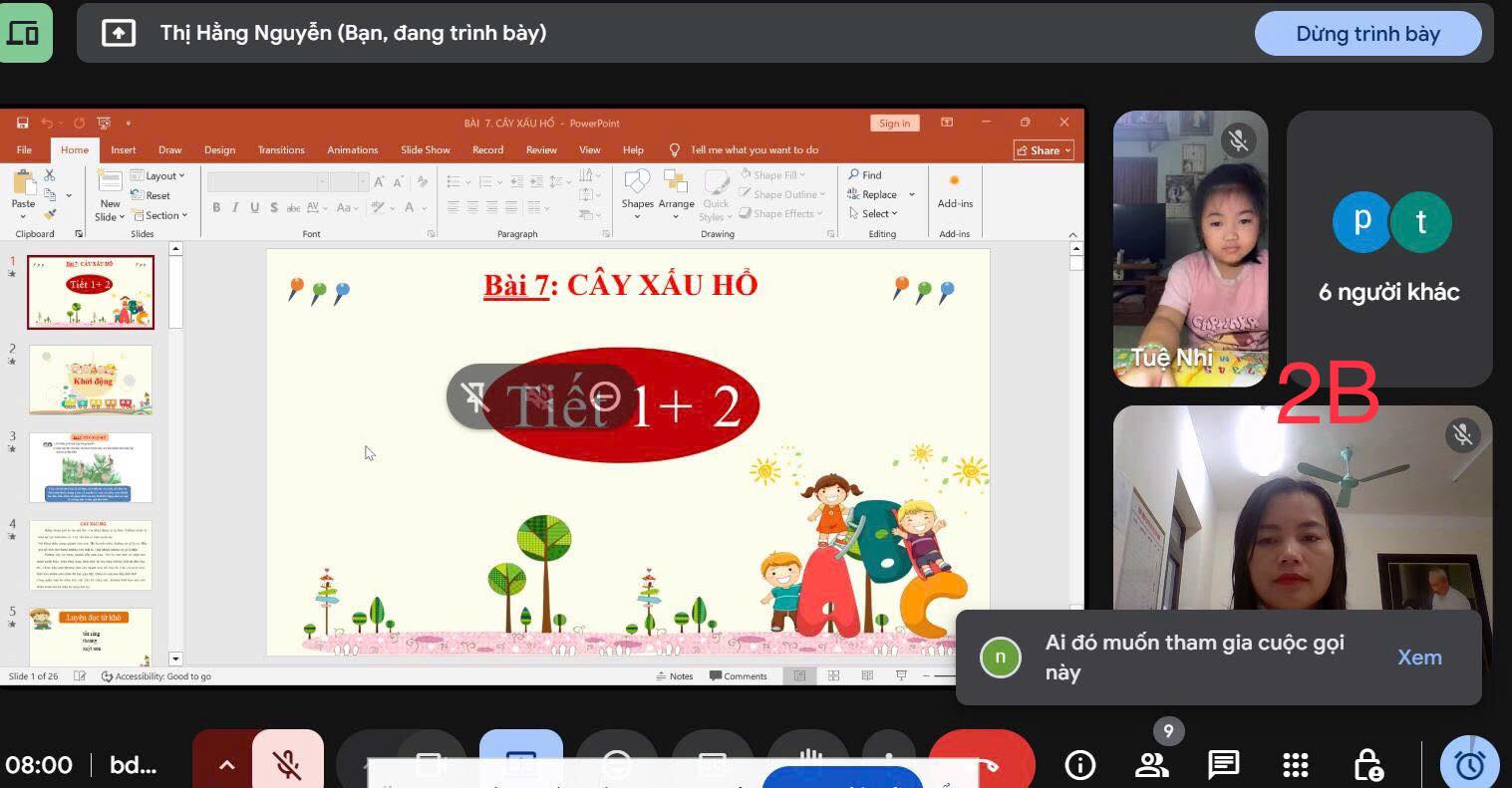
Task: Open the activities grid icon
Action: click(x=1295, y=764)
